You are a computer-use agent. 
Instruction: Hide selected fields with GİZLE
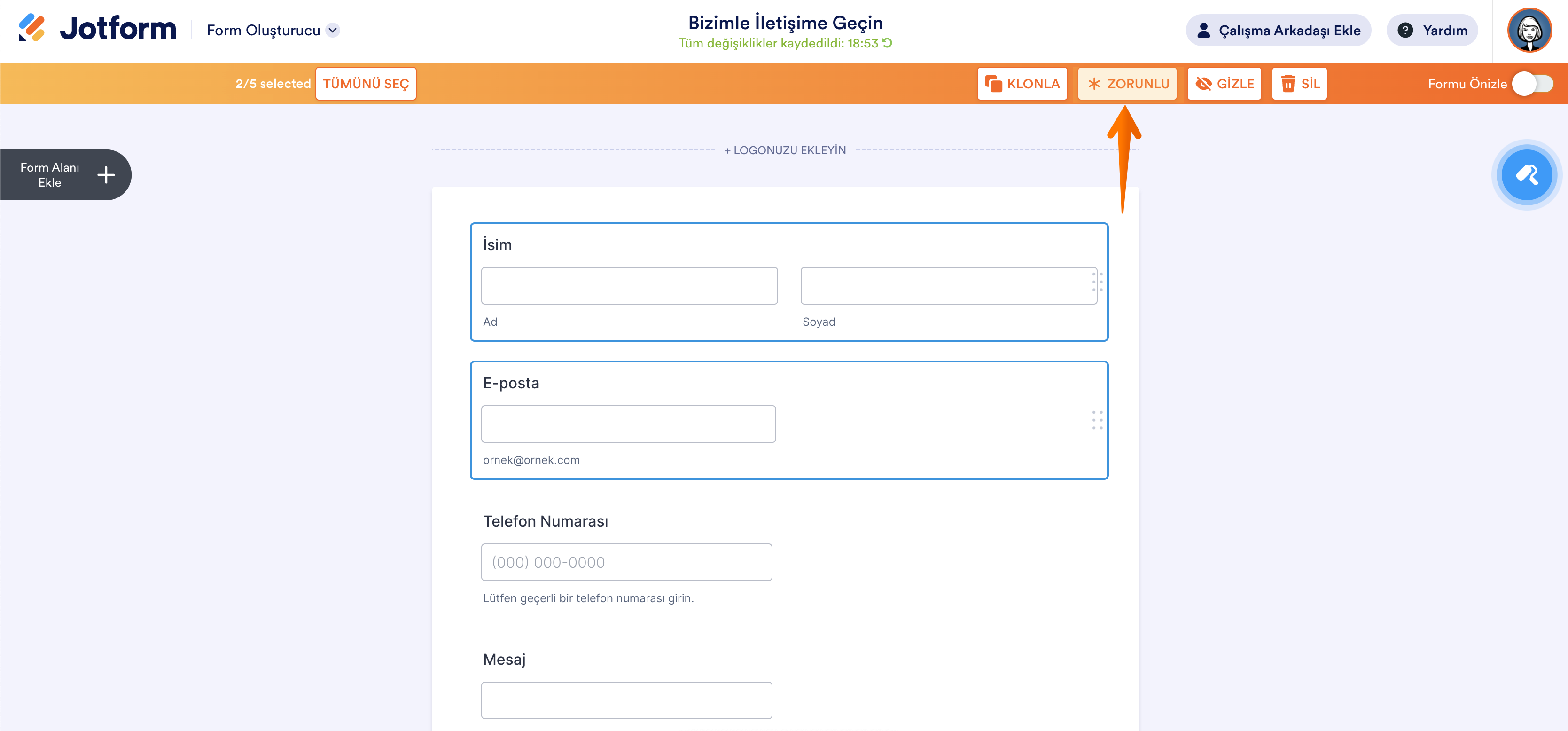pyautogui.click(x=1224, y=84)
